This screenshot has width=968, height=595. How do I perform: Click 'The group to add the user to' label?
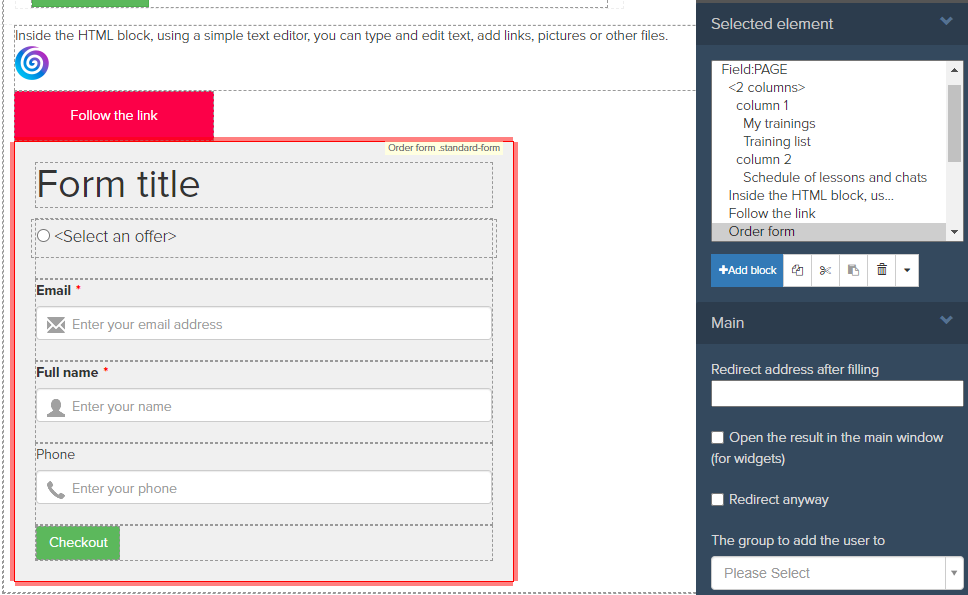pyautogui.click(x=798, y=541)
